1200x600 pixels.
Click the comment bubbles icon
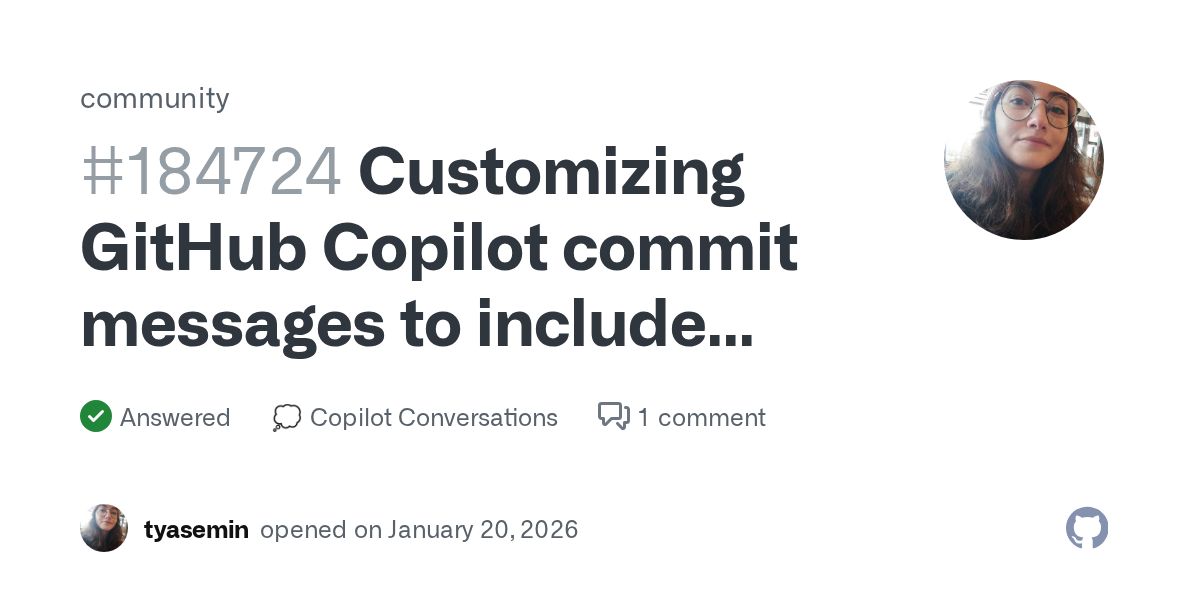pos(613,416)
